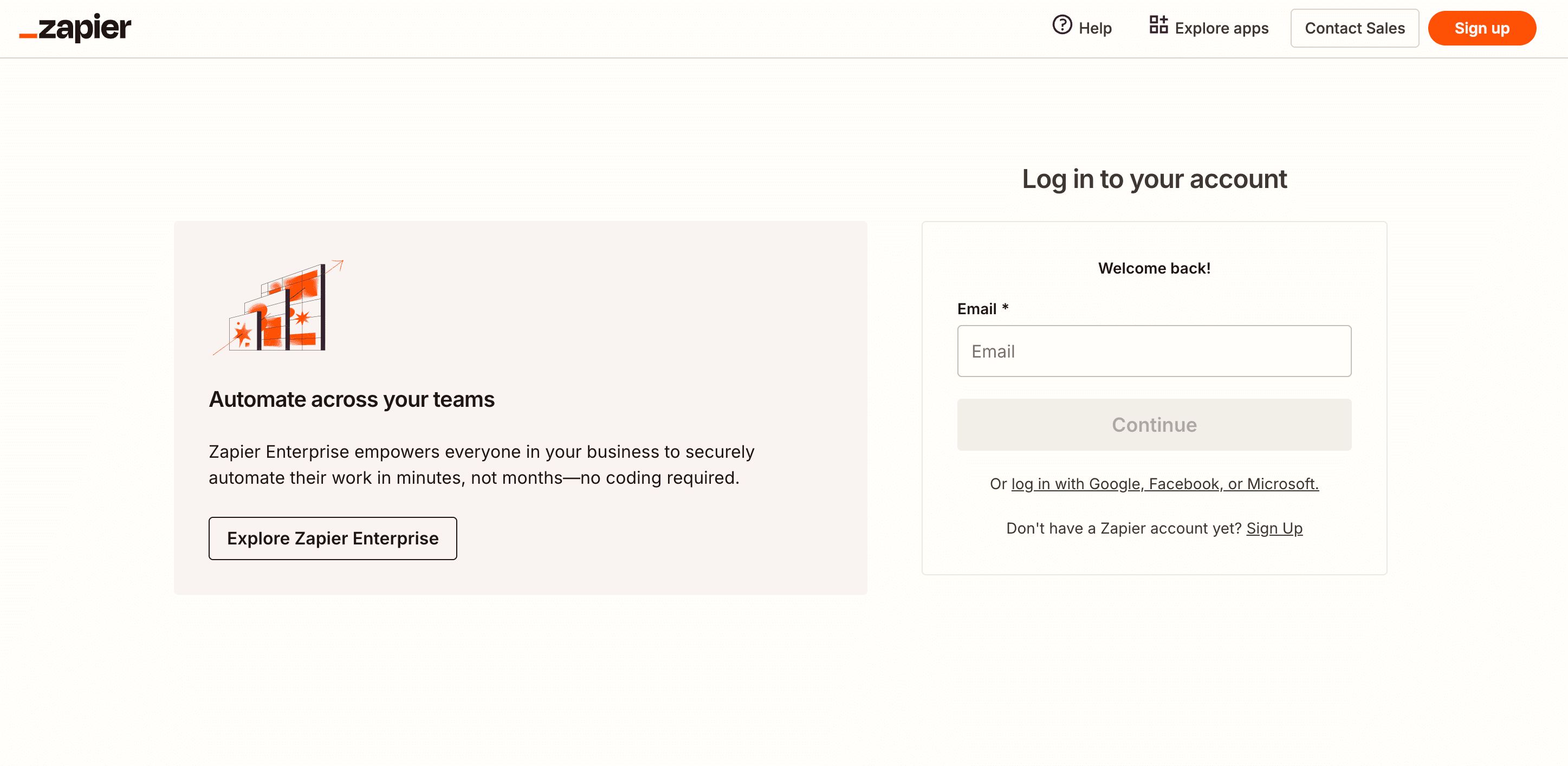The height and width of the screenshot is (766, 1568).
Task: Open the Explore apps menu text
Action: tap(1221, 29)
